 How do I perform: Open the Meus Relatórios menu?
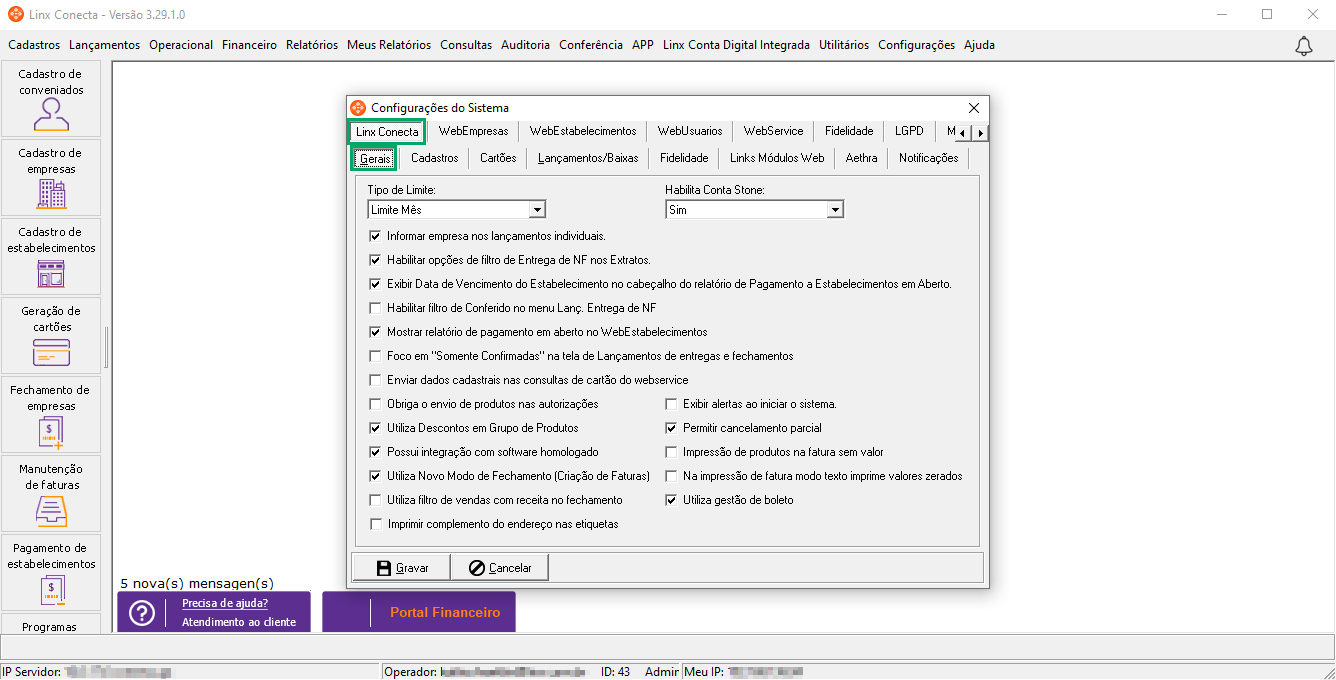tap(389, 45)
